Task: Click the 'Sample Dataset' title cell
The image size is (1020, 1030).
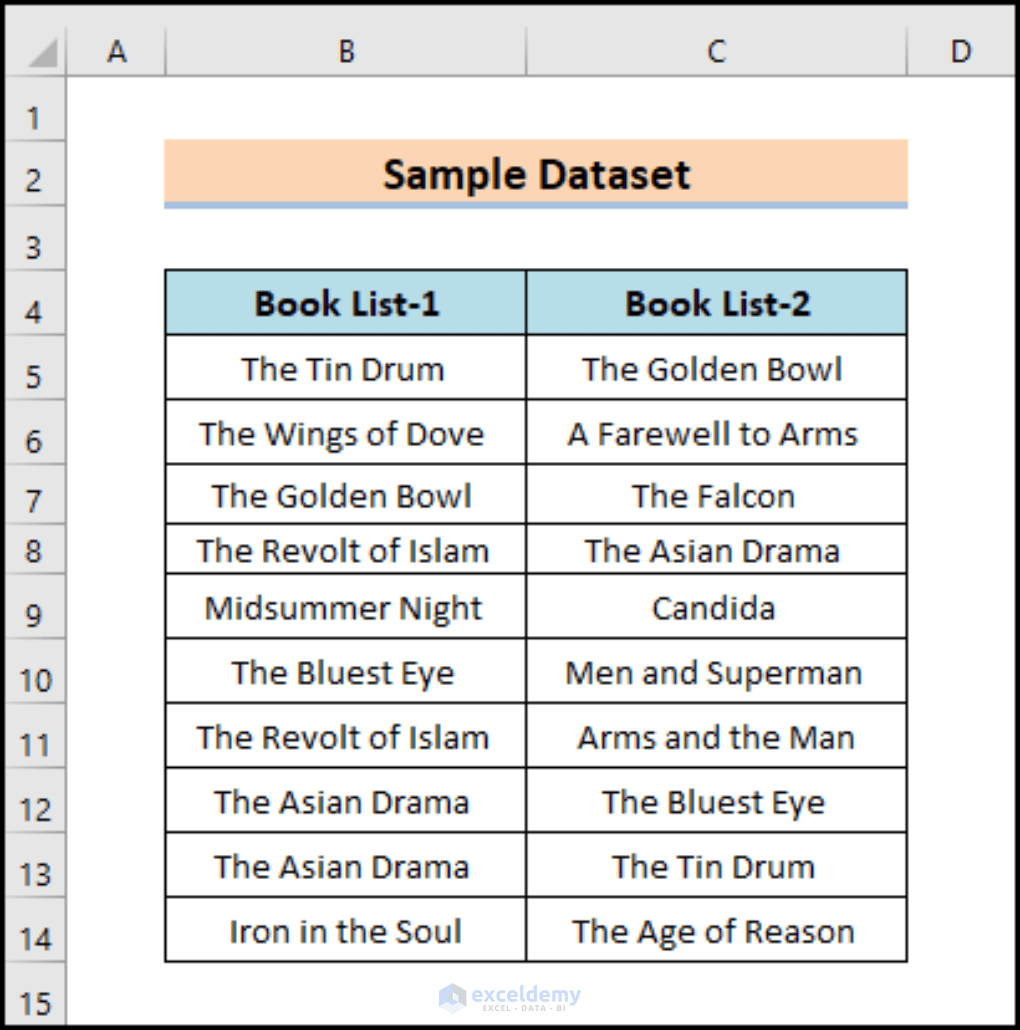Action: pos(535,174)
